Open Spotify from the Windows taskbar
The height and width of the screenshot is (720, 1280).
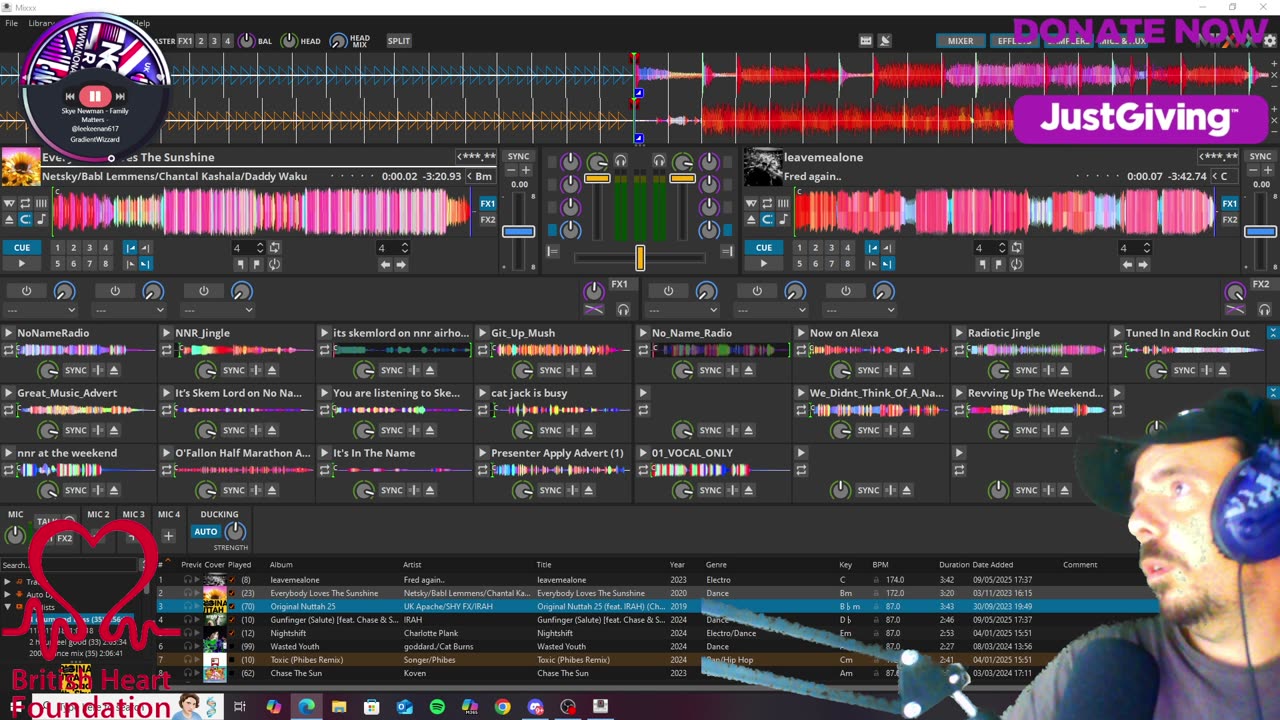pyautogui.click(x=437, y=707)
